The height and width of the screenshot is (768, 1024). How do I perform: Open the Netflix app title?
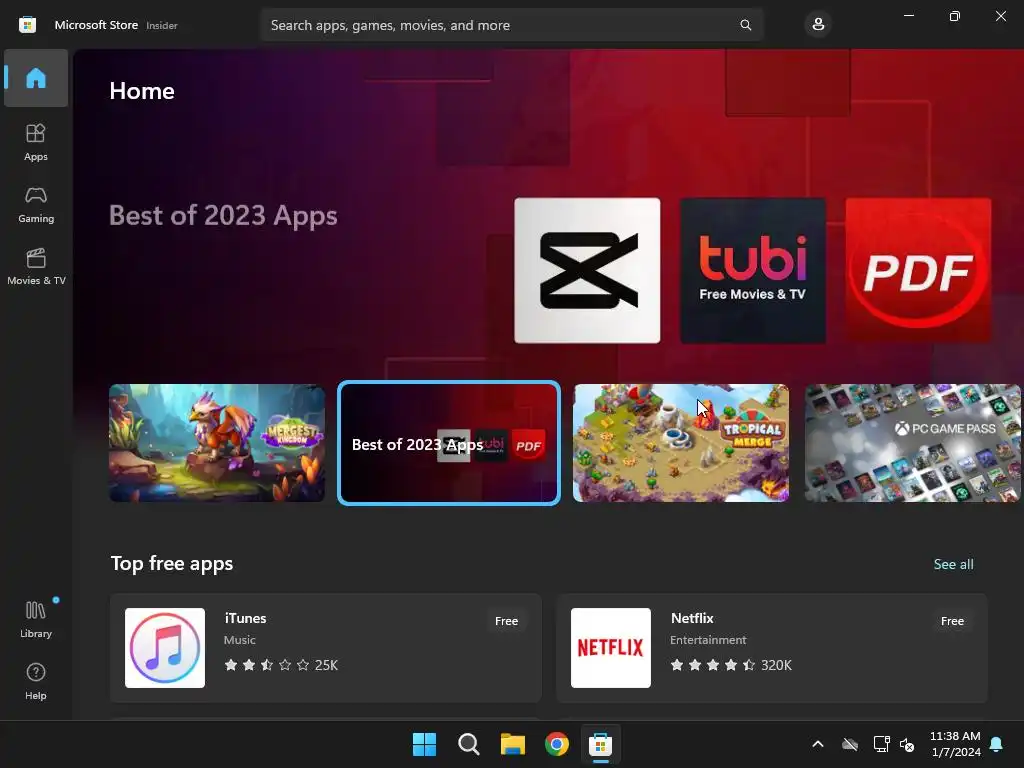[692, 618]
